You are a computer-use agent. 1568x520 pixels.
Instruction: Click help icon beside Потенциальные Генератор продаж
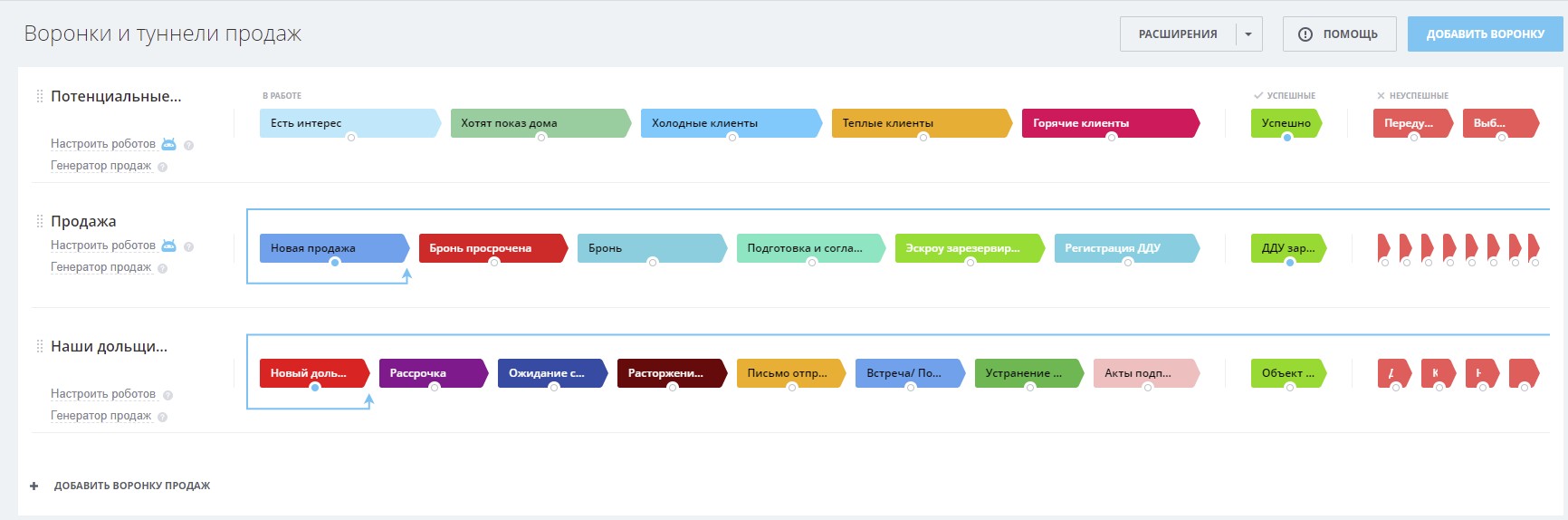[x=163, y=167]
